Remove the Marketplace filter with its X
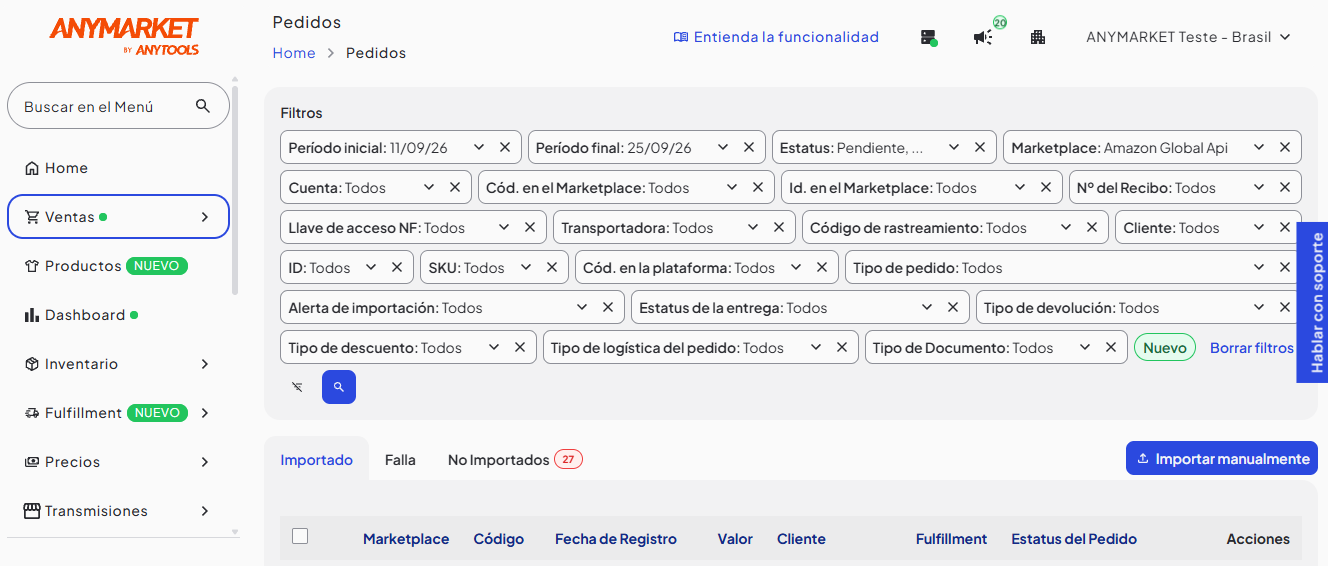The height and width of the screenshot is (566, 1328). tap(1285, 147)
